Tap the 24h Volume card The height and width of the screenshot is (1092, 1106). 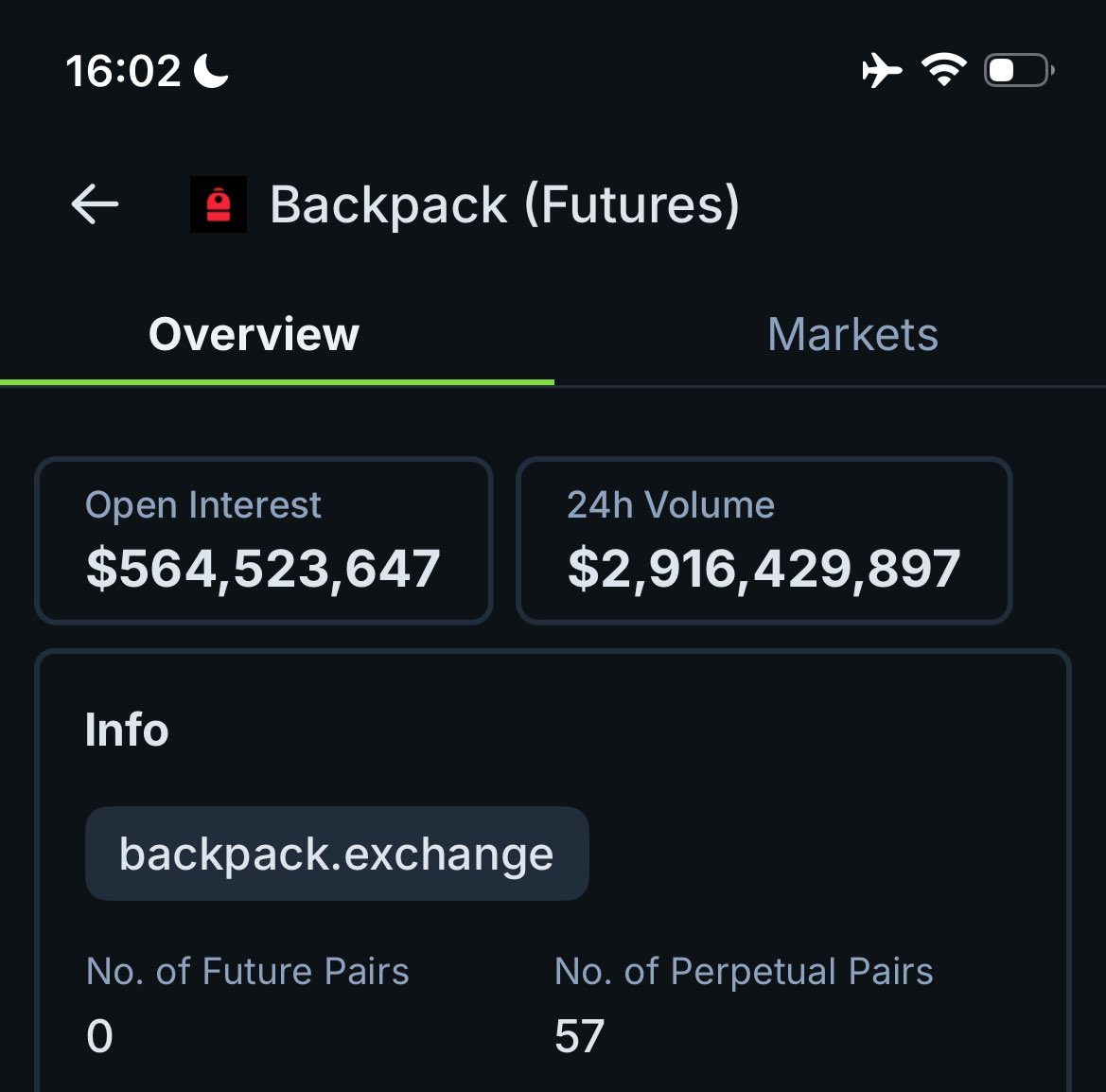(x=764, y=540)
